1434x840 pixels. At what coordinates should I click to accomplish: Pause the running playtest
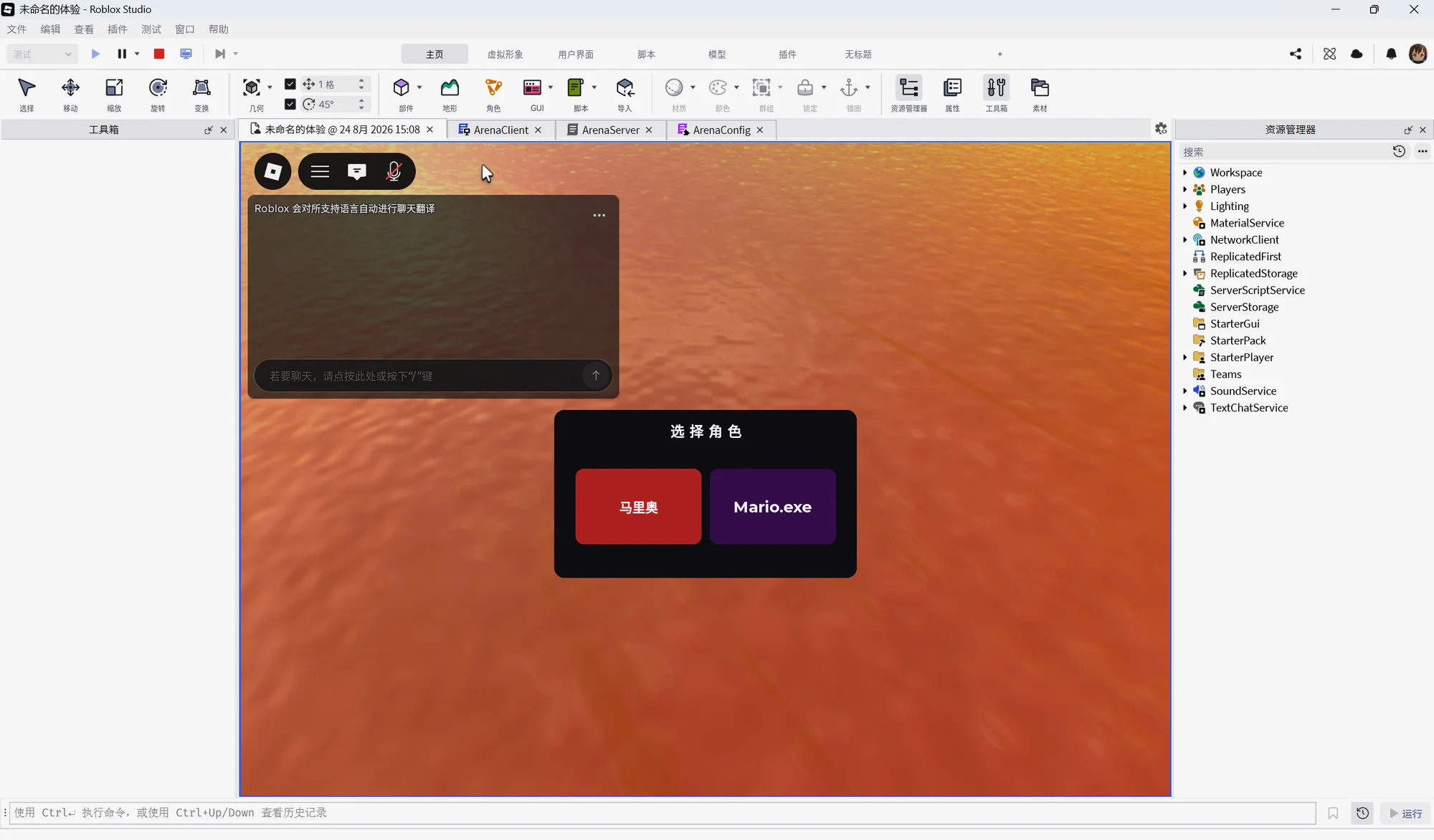(x=122, y=54)
